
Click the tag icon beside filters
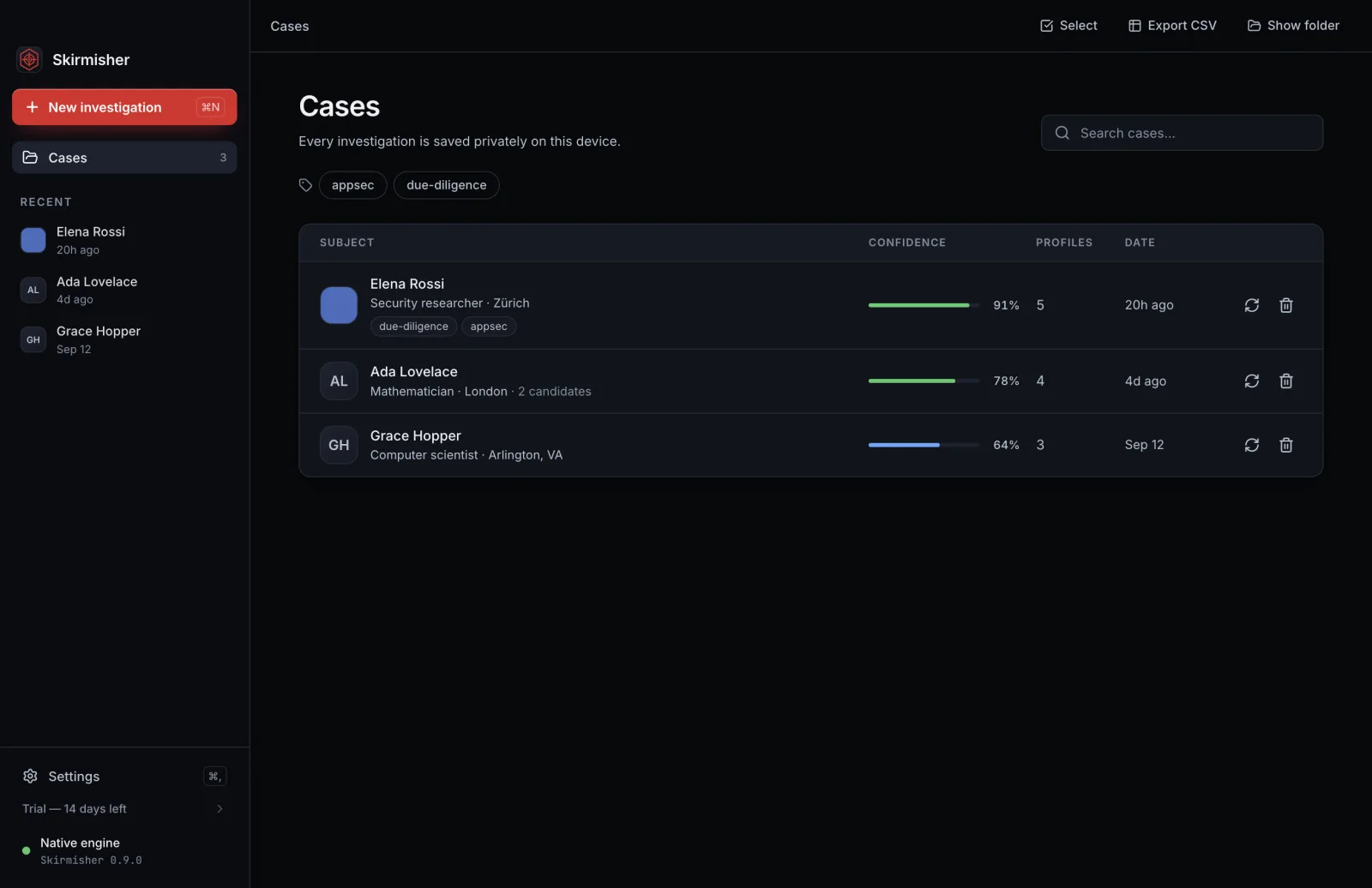(x=305, y=185)
